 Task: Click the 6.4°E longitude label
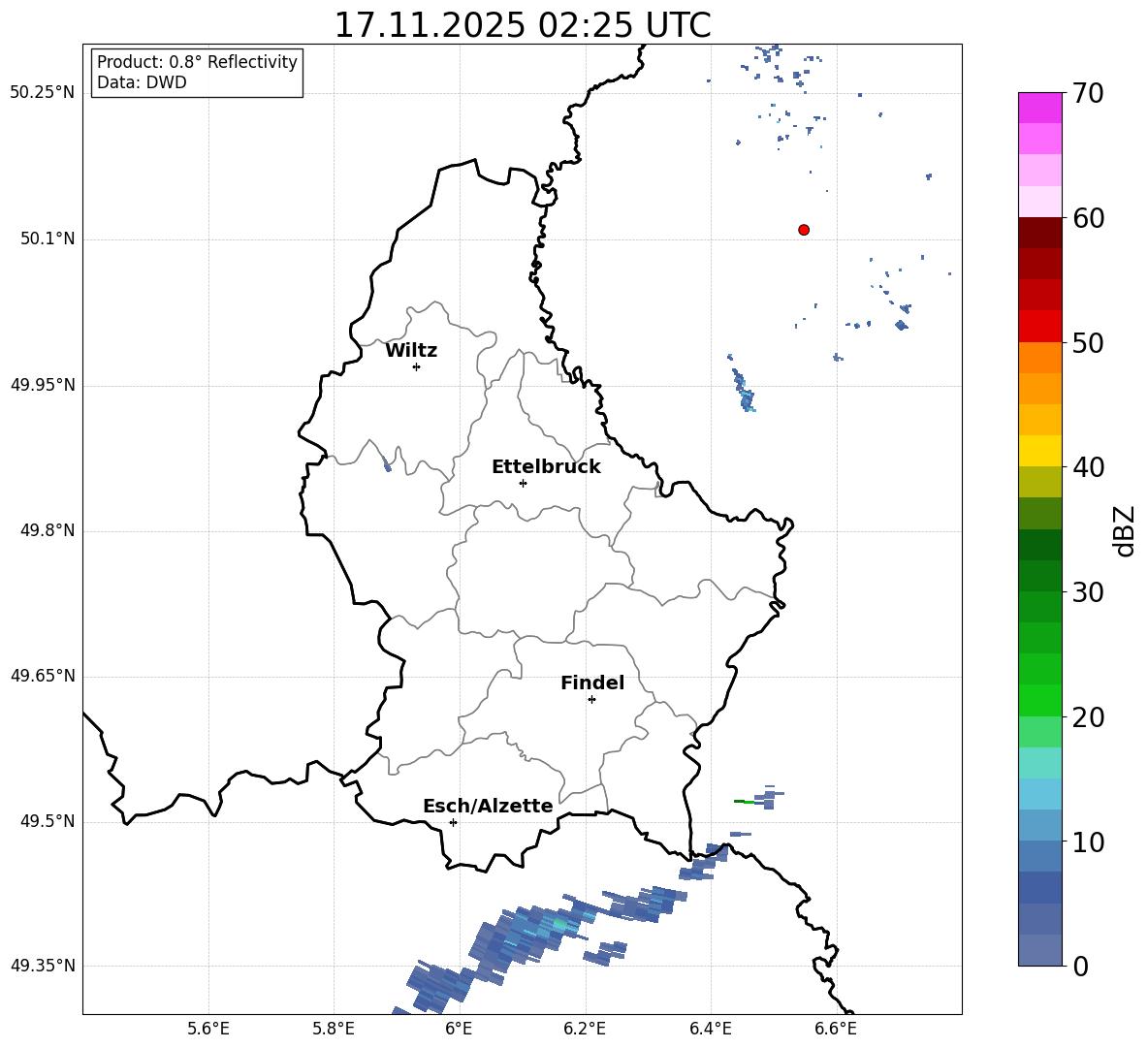pos(710,1029)
